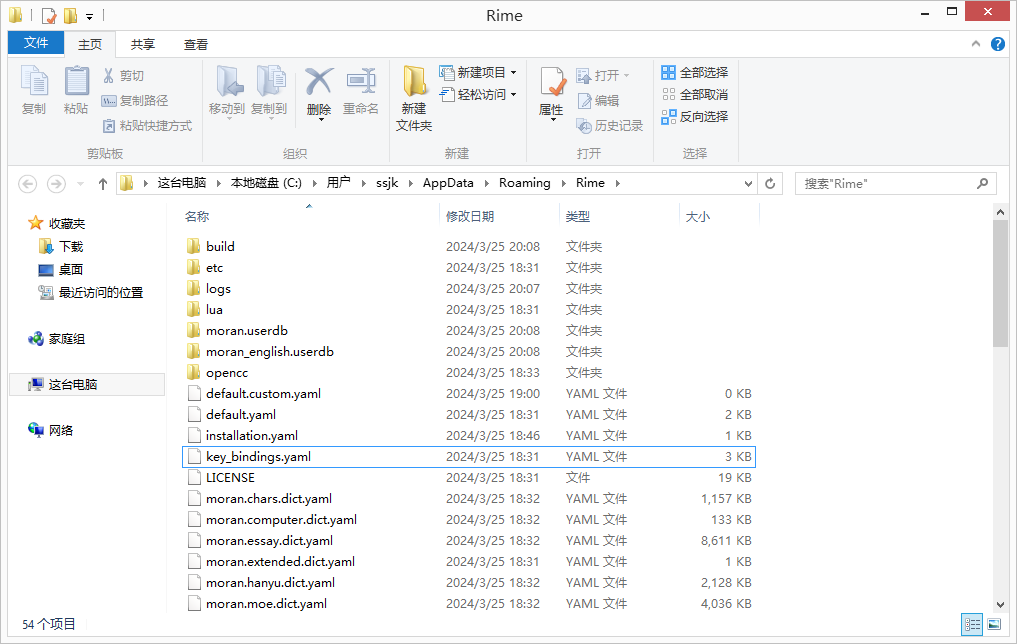Open the 打开 (Open) dropdown arrow
The image size is (1017, 644).
click(x=627, y=75)
